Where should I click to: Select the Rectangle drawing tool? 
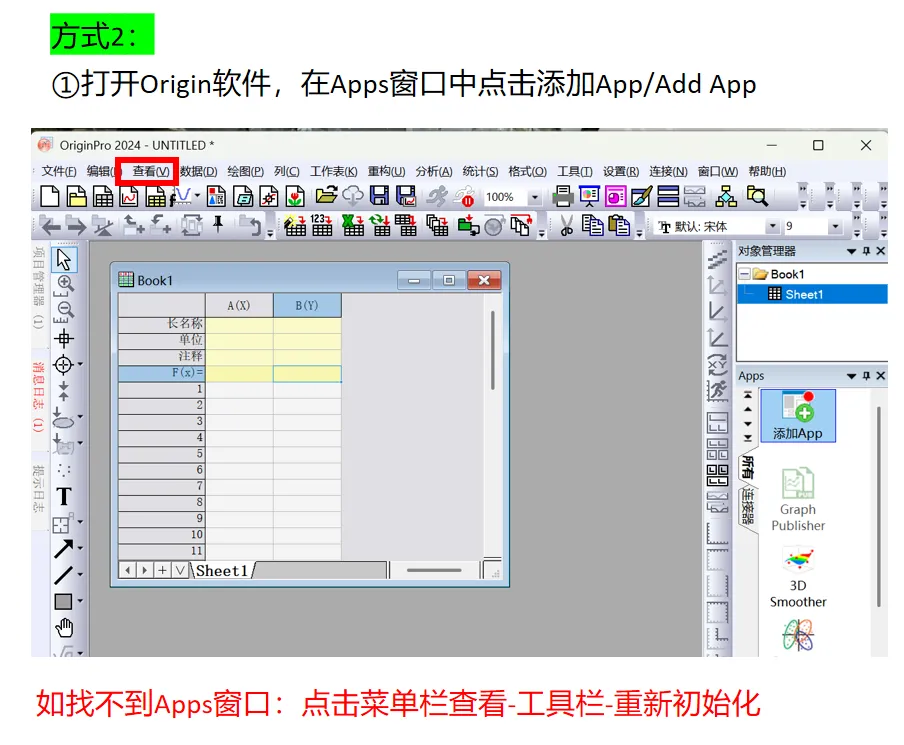point(63,601)
